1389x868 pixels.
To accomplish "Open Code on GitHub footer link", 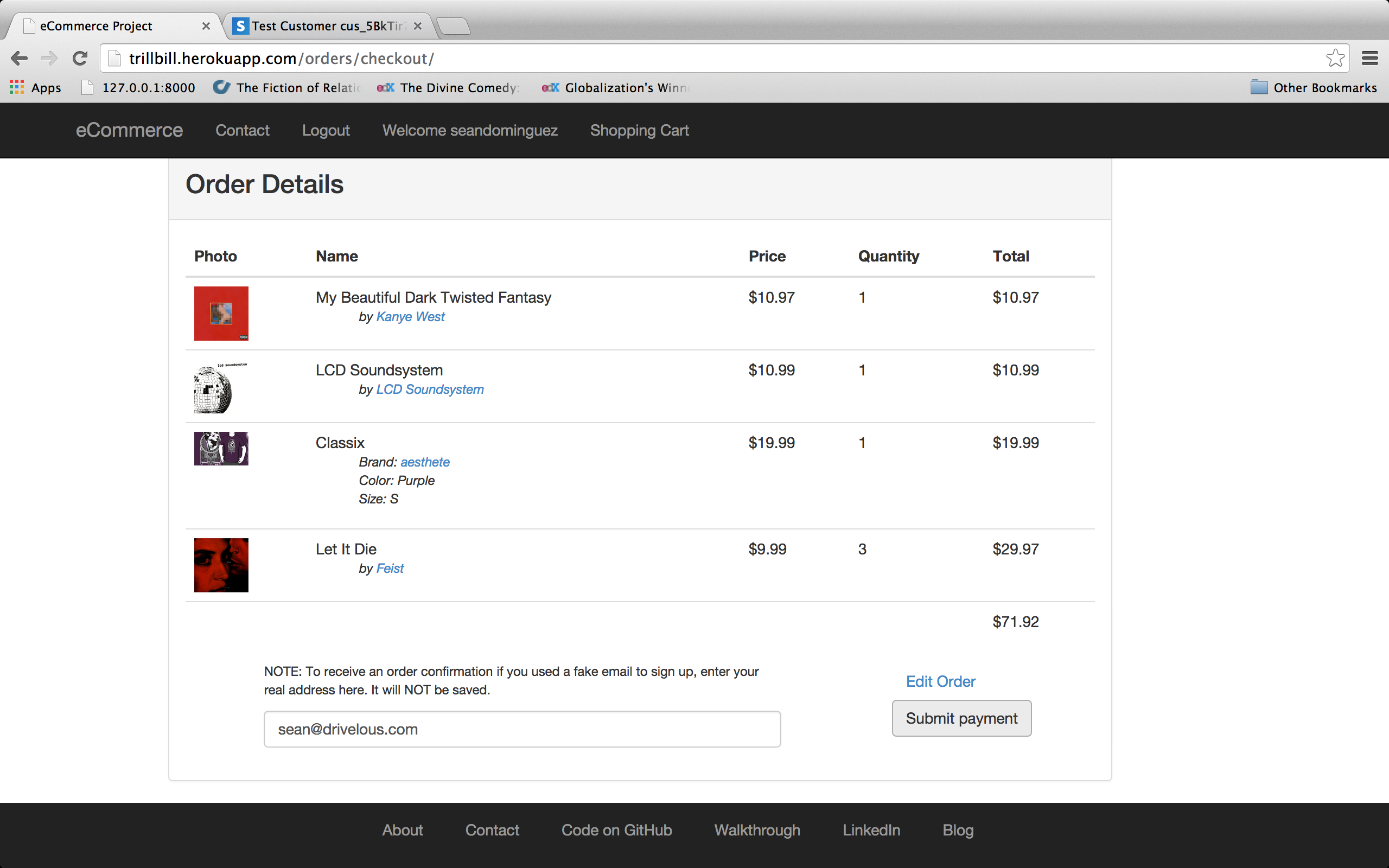I will 616,830.
